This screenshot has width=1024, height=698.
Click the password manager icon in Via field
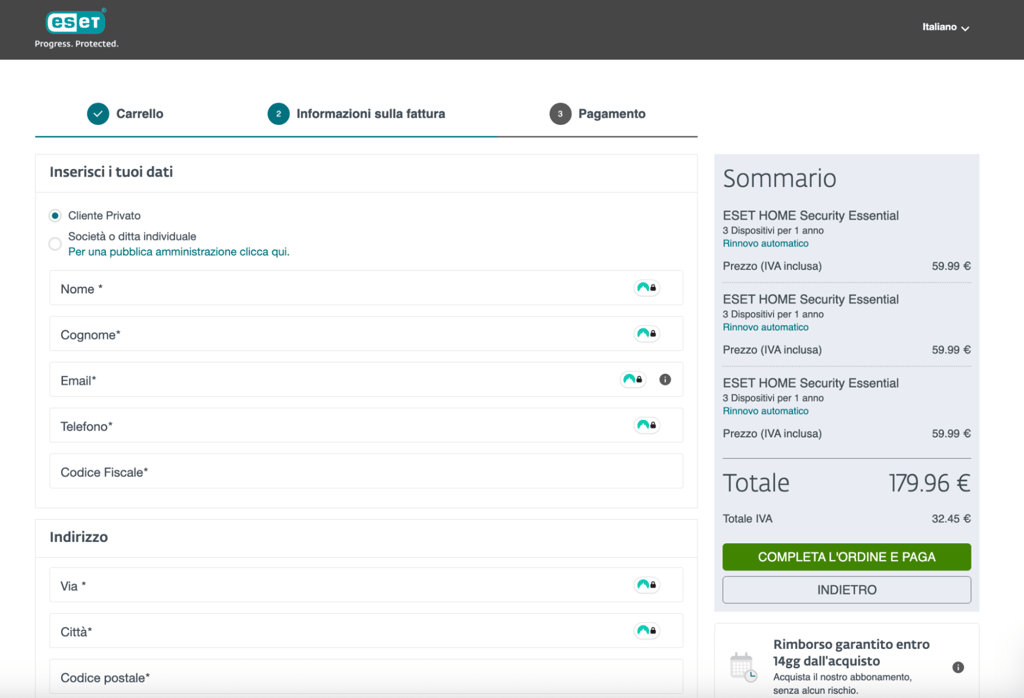coord(647,585)
